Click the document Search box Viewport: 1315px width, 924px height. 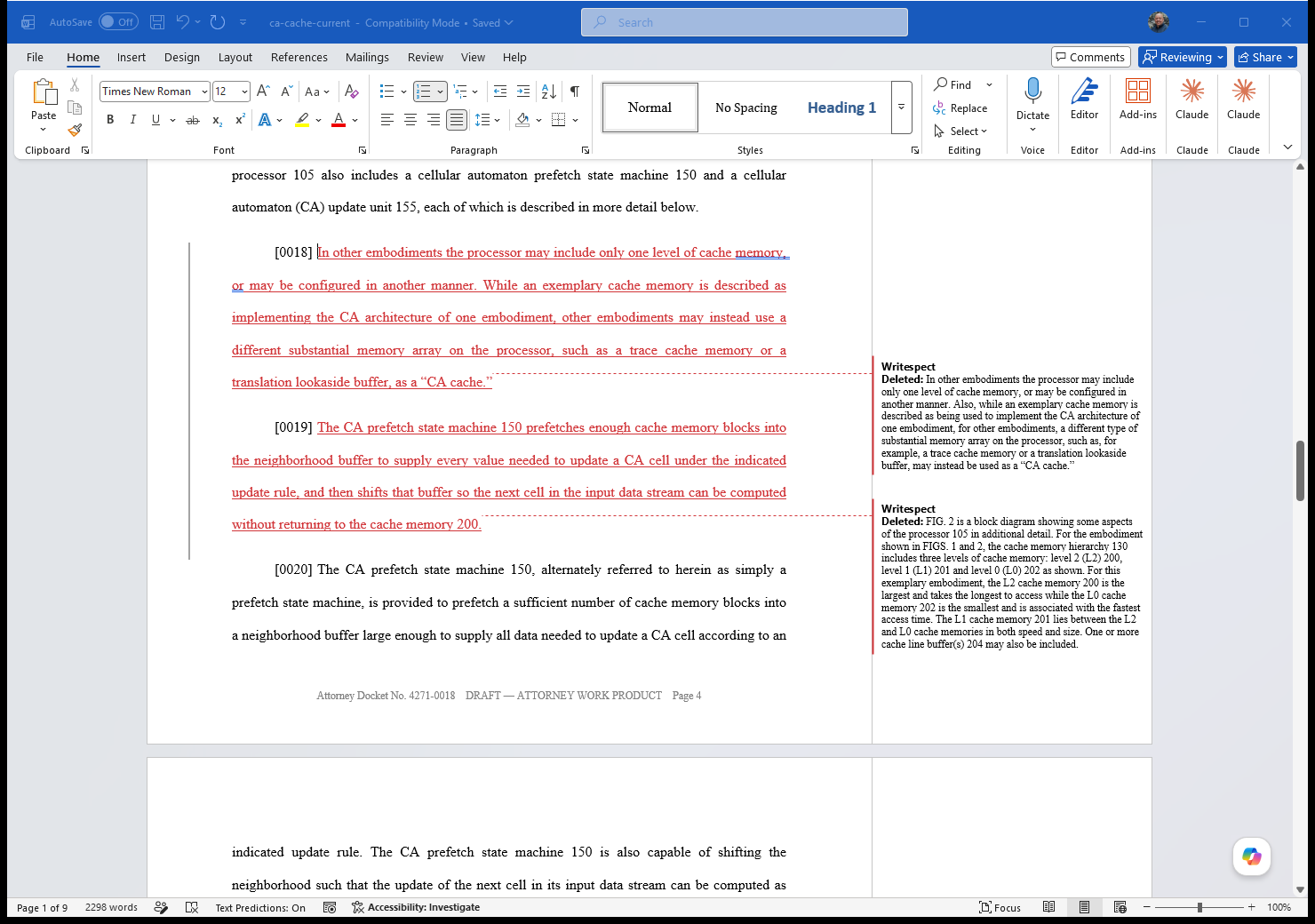[x=745, y=22]
